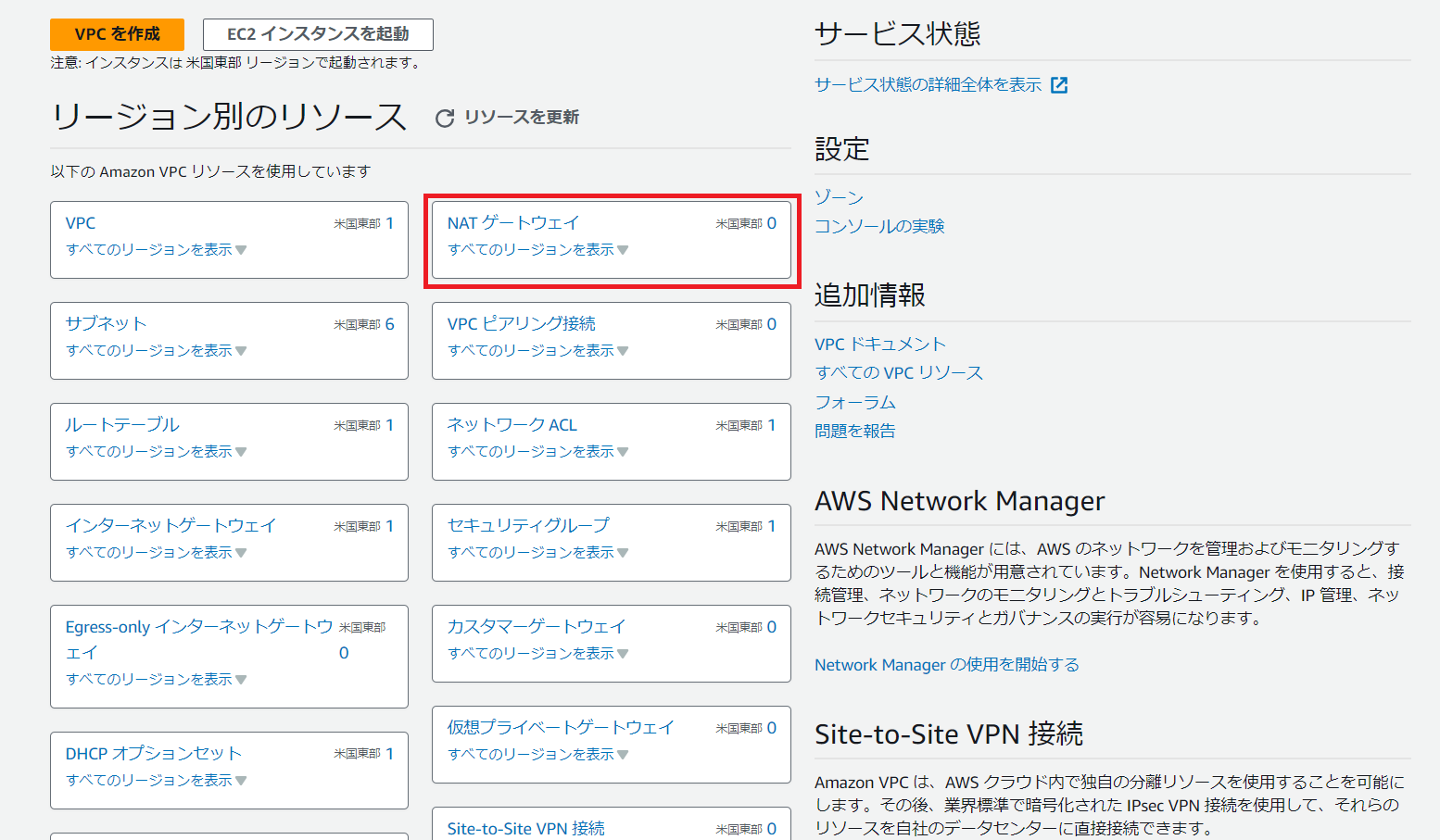Open the DHCP オプションセット link

click(x=153, y=754)
